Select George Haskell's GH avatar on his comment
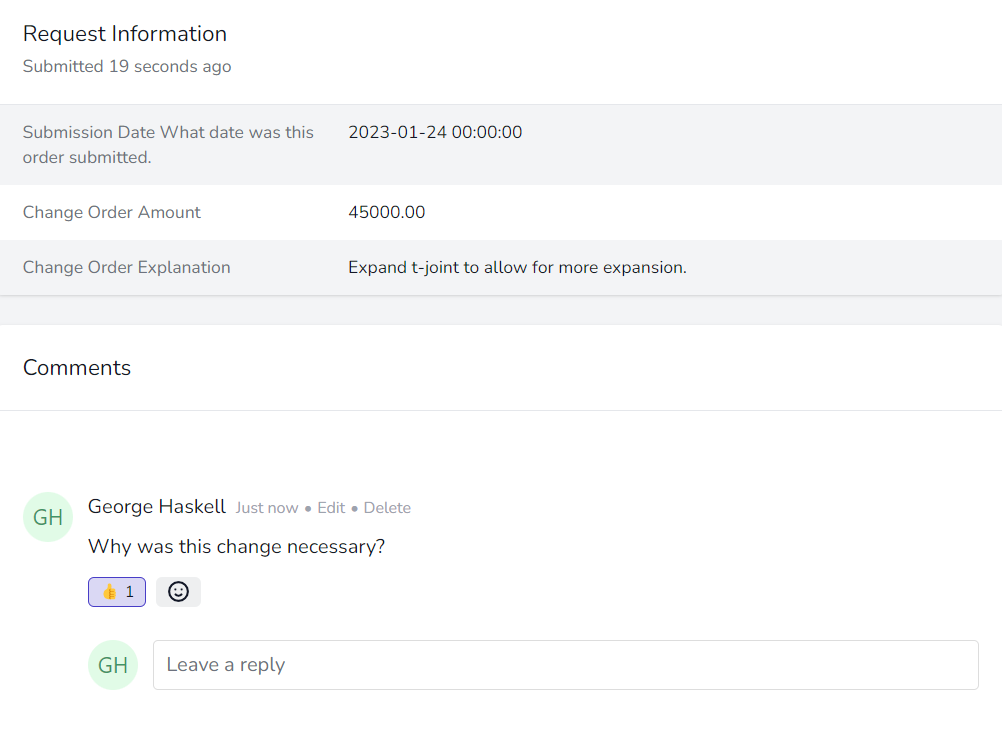1002x732 pixels. tap(47, 517)
